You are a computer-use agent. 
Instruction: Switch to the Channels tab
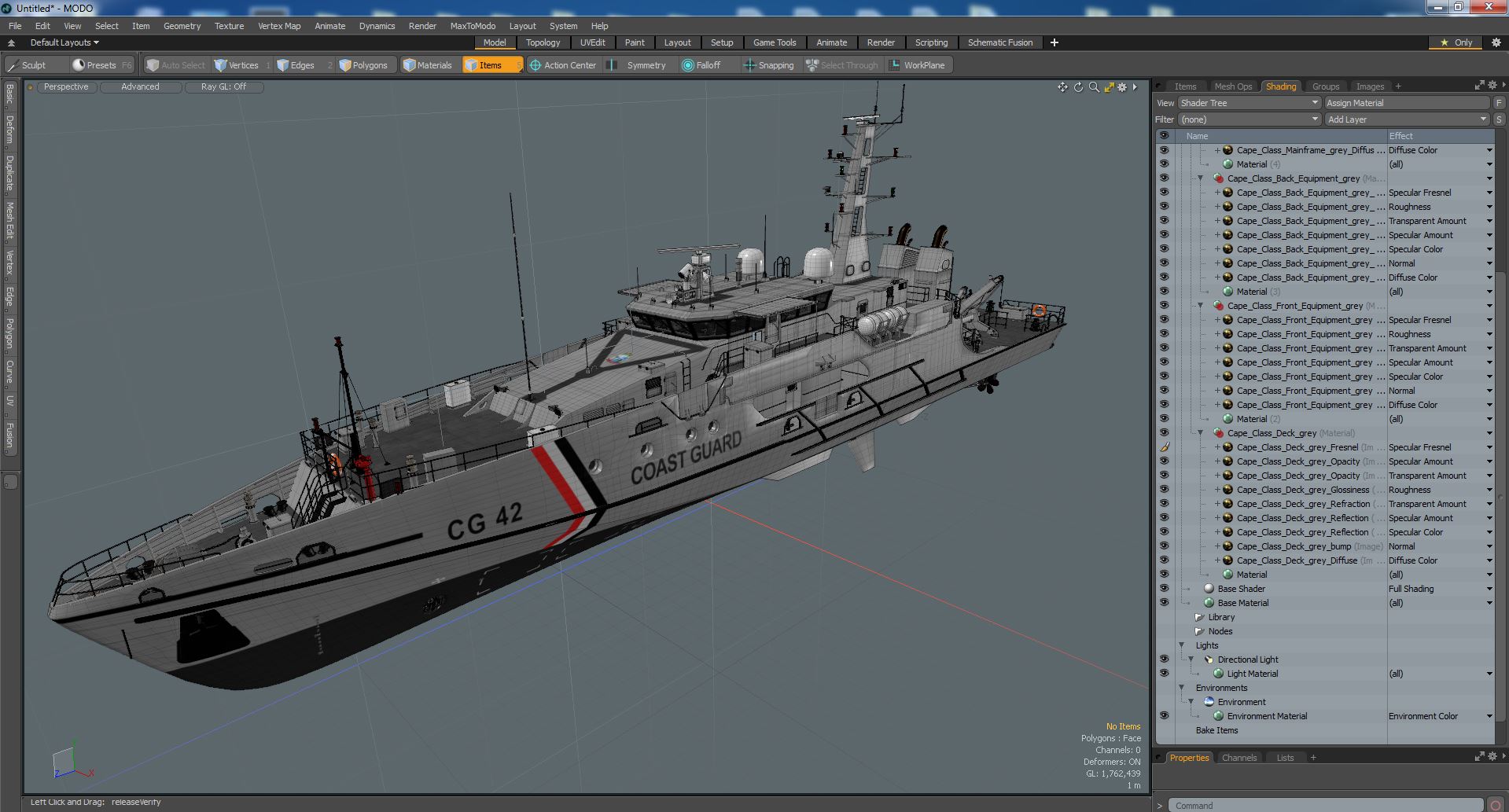(x=1239, y=758)
